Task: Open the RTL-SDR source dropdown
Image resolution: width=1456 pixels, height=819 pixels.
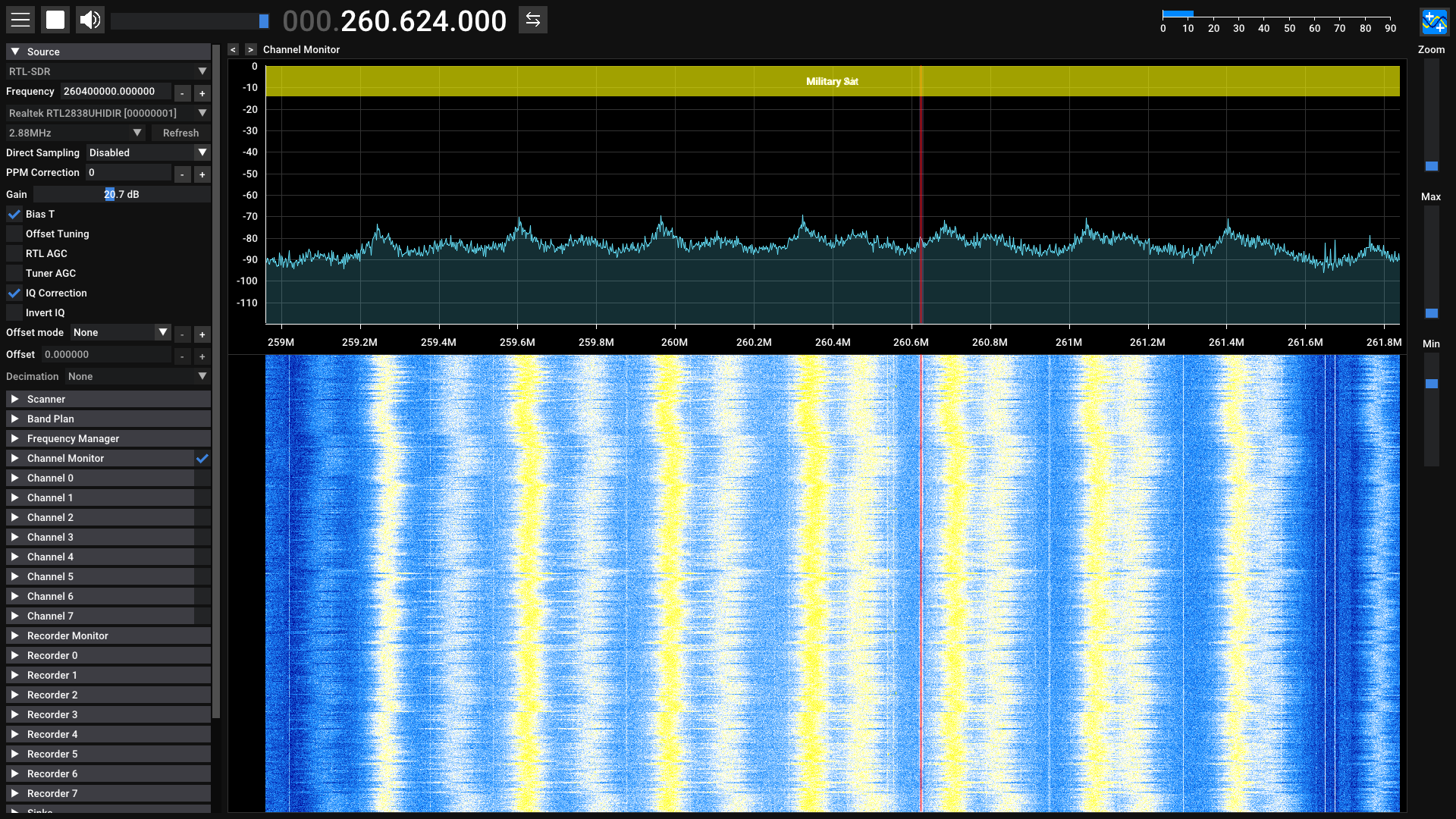Action: (x=108, y=71)
